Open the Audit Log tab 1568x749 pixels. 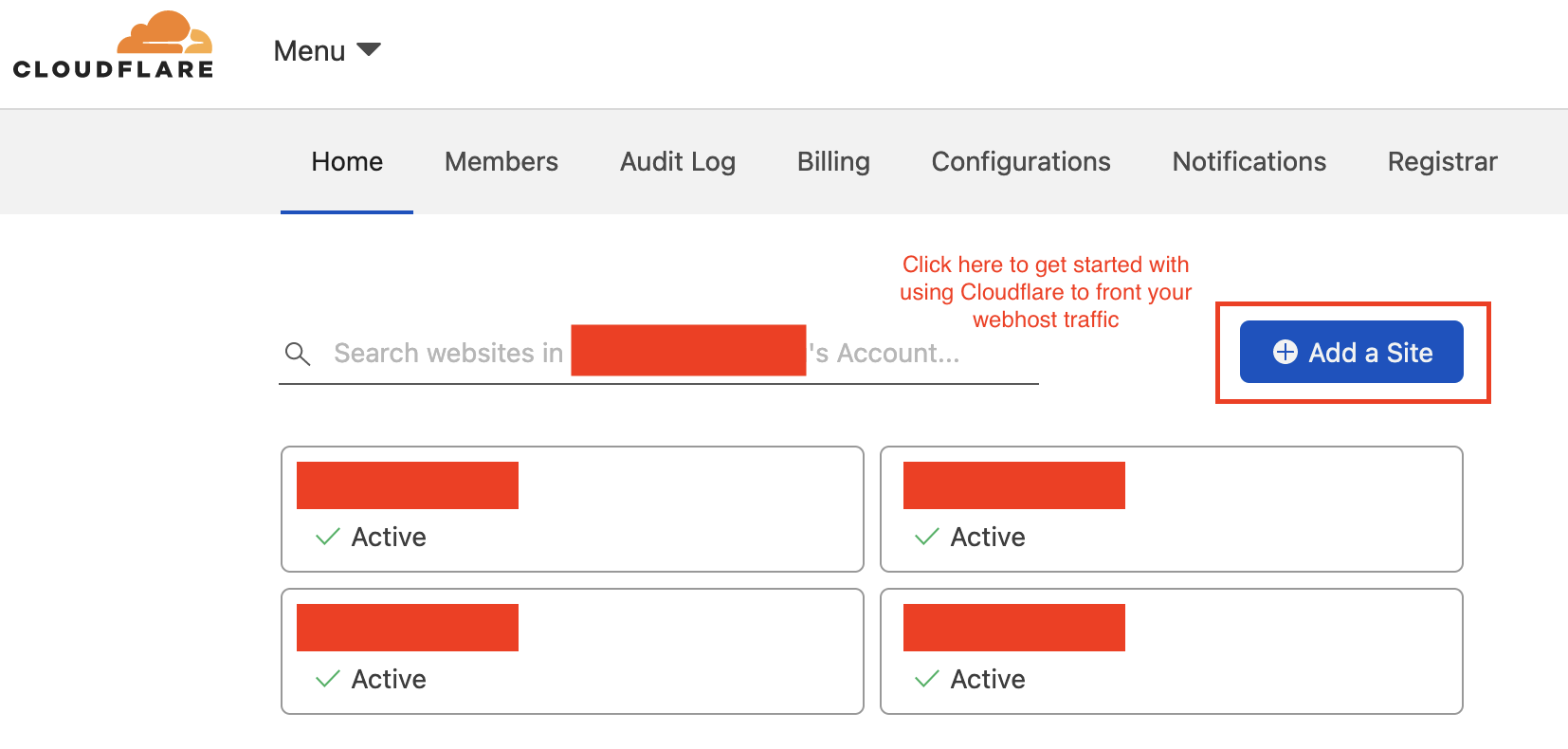click(x=678, y=162)
